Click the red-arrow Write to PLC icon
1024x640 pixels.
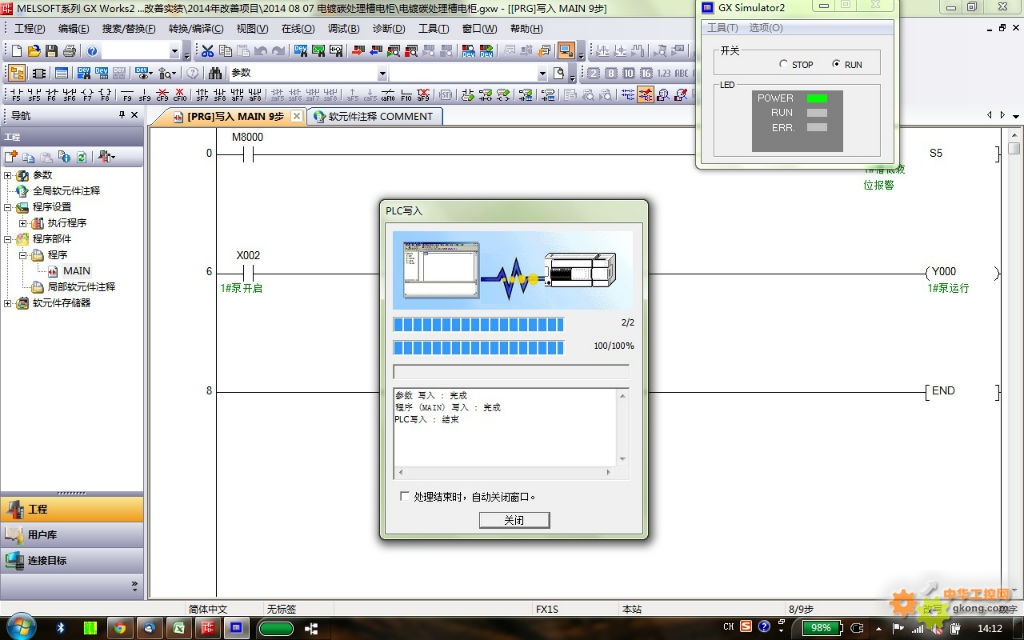point(358,51)
